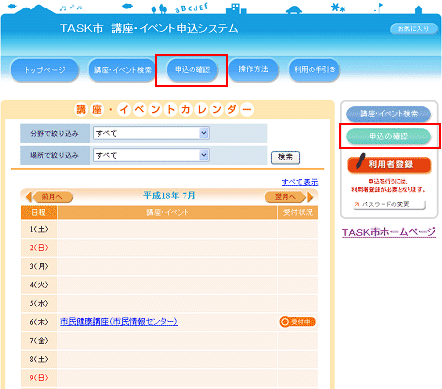The height and width of the screenshot is (389, 442).
Task: Select the 2(日) date row
Action: (169, 248)
